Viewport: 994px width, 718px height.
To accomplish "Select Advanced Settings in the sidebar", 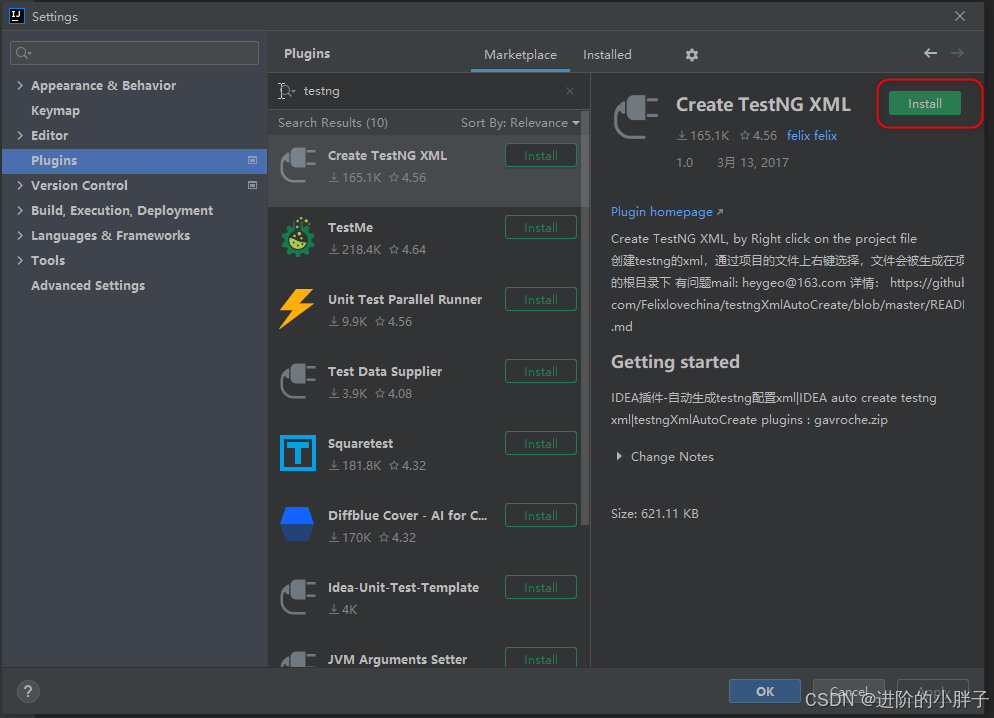I will pyautogui.click(x=88, y=285).
